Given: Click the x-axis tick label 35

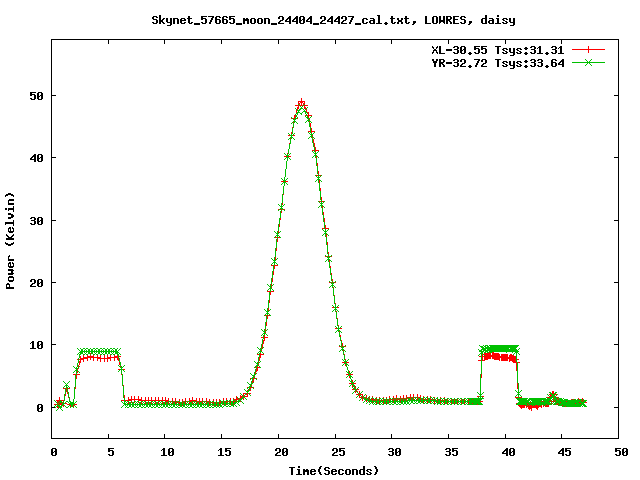Looking at the screenshot, I should coord(451,452).
